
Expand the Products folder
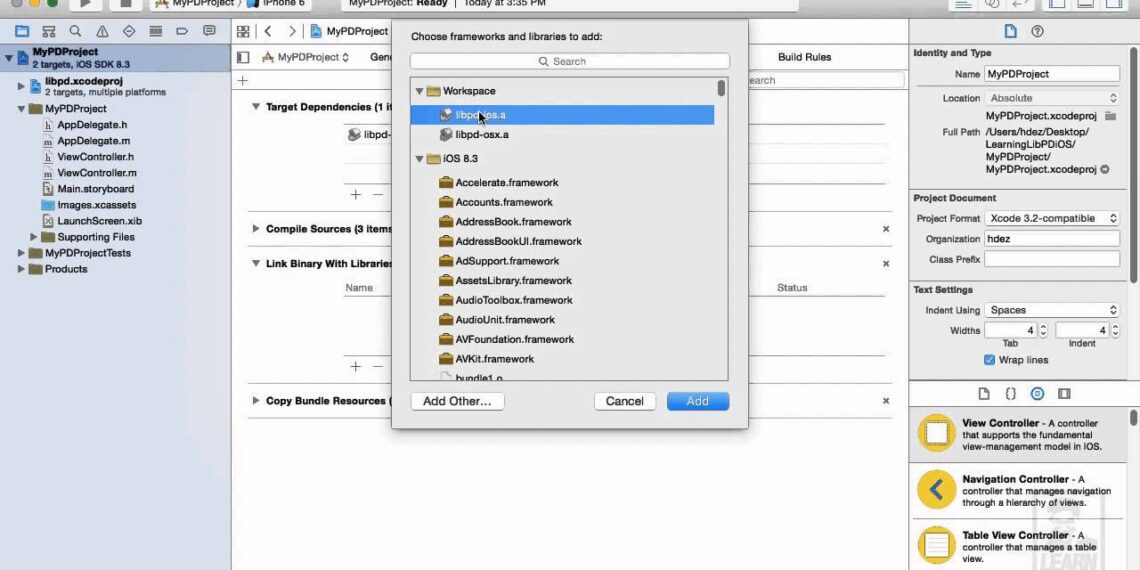tap(21, 269)
